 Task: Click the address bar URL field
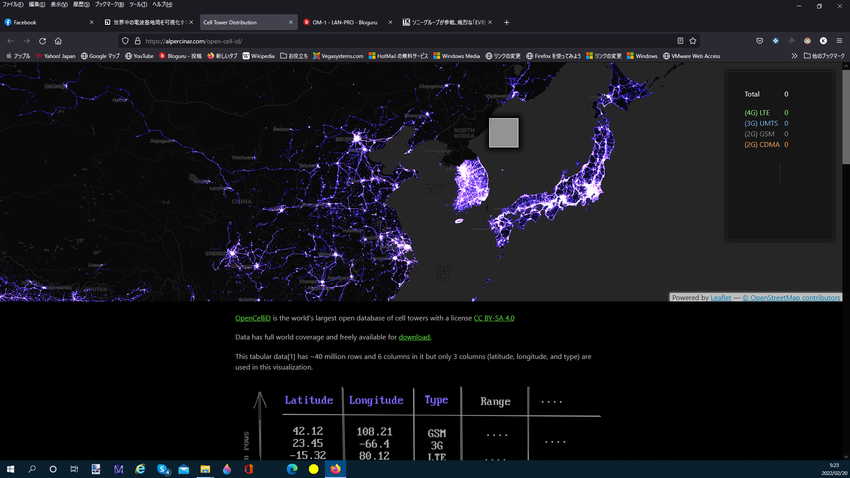coord(407,41)
